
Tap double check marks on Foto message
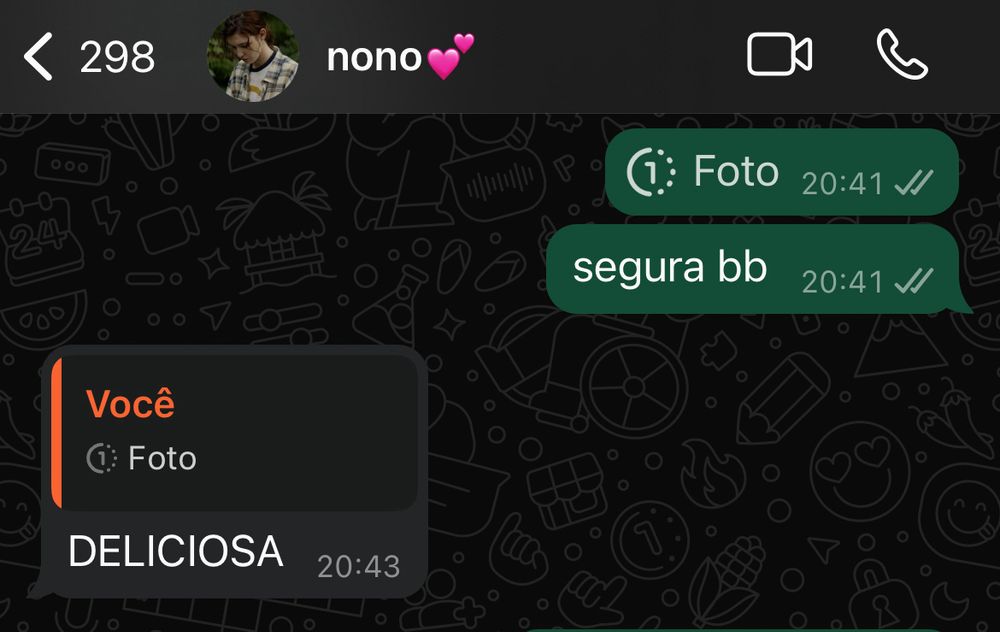click(x=914, y=183)
